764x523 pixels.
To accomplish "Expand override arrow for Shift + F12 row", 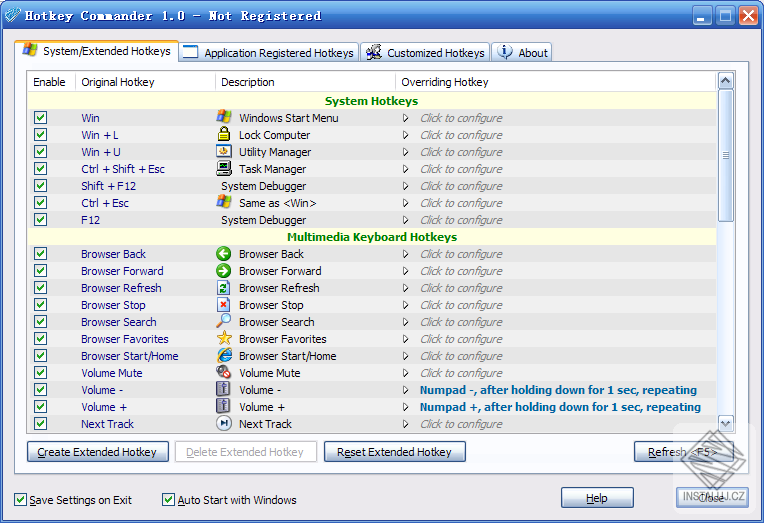I will (x=405, y=186).
